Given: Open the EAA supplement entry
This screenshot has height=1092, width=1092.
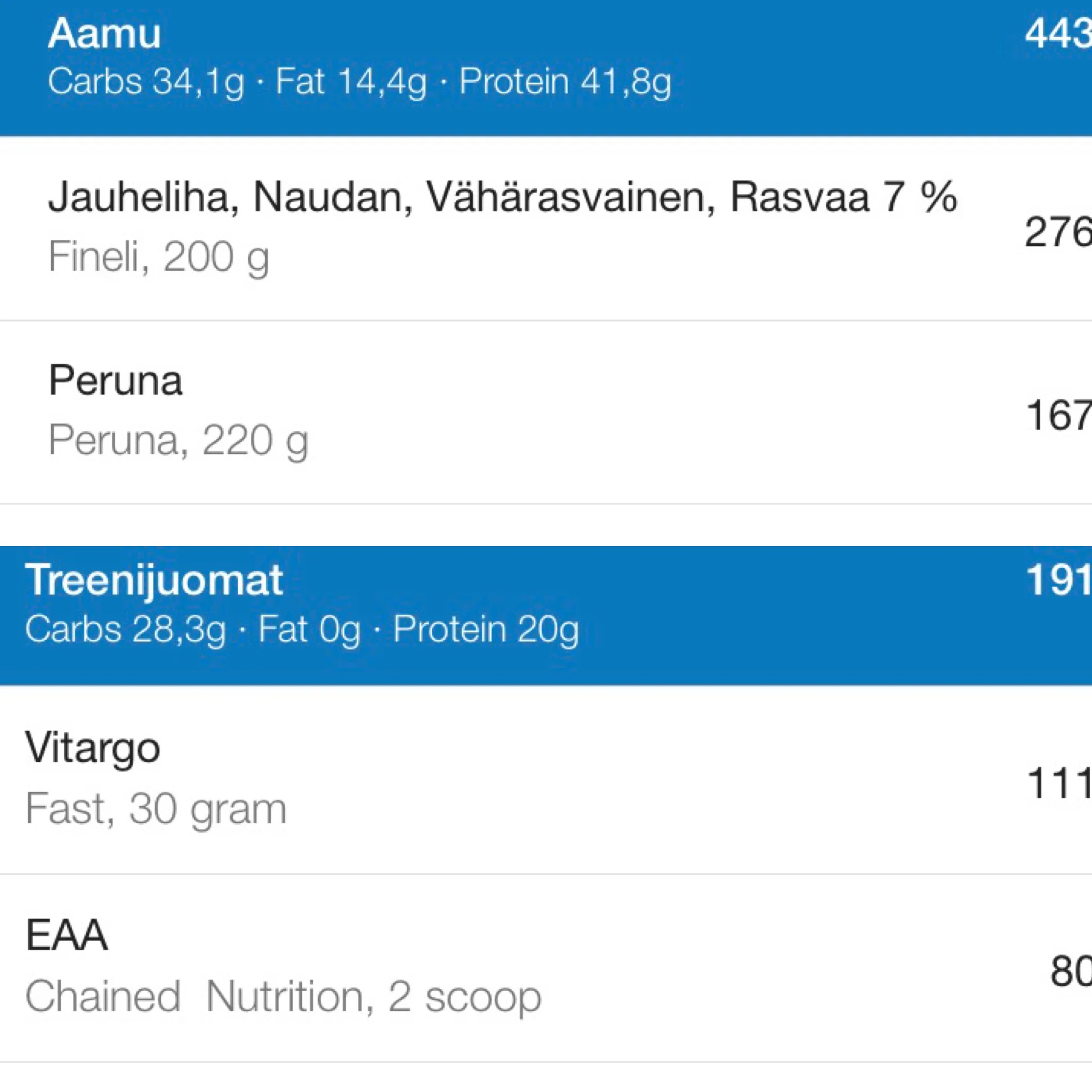Looking at the screenshot, I should [67, 935].
